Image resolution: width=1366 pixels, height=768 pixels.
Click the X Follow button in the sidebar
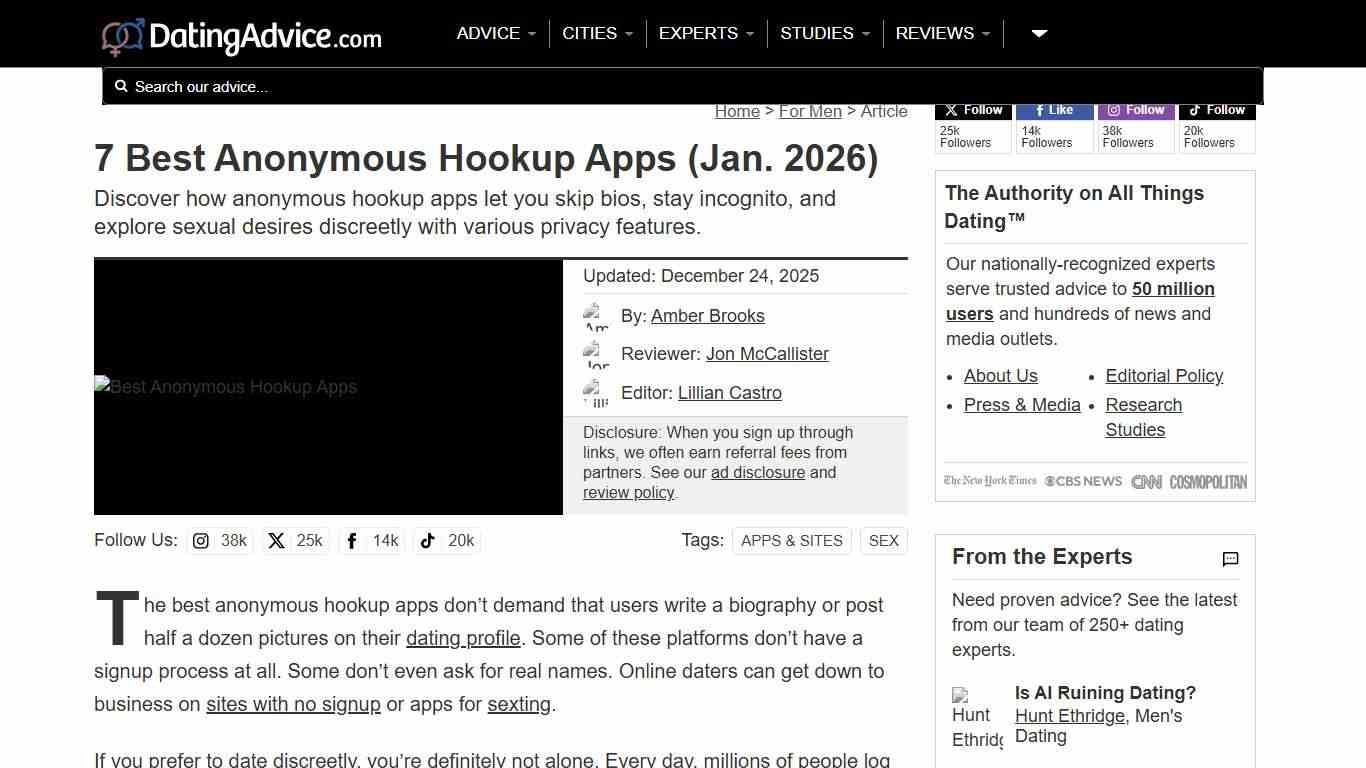click(x=971, y=110)
